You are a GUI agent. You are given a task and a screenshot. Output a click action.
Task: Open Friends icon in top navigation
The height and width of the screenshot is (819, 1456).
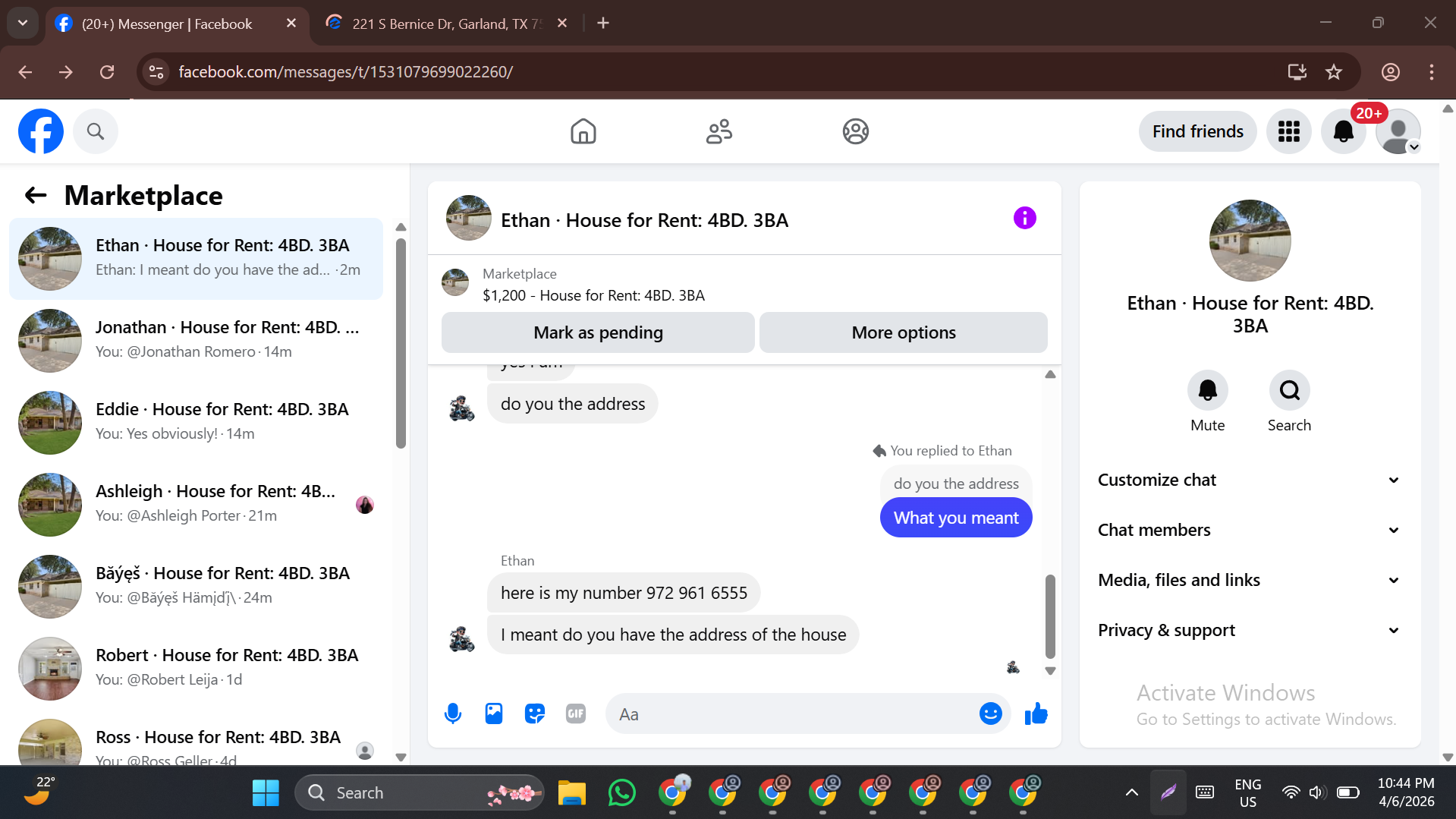point(719,131)
